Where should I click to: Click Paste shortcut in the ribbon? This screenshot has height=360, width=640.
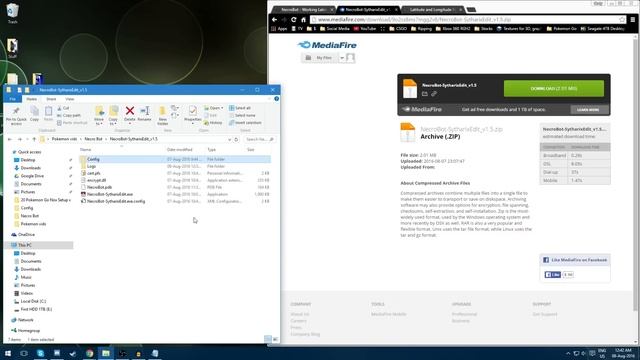tap(72, 123)
